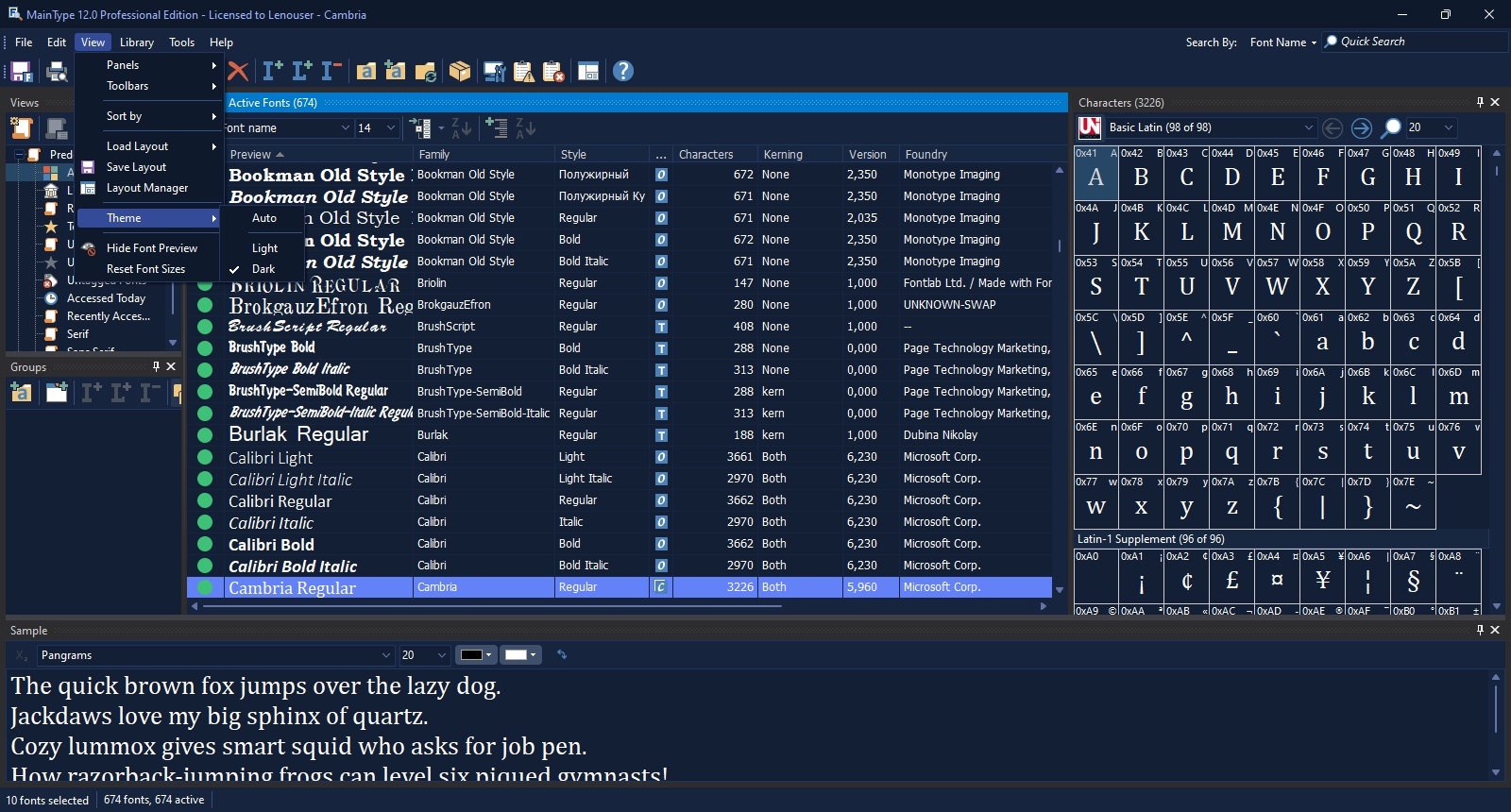Select the Auto theme option
Screen dimensions: 1511x812
[x=264, y=218]
